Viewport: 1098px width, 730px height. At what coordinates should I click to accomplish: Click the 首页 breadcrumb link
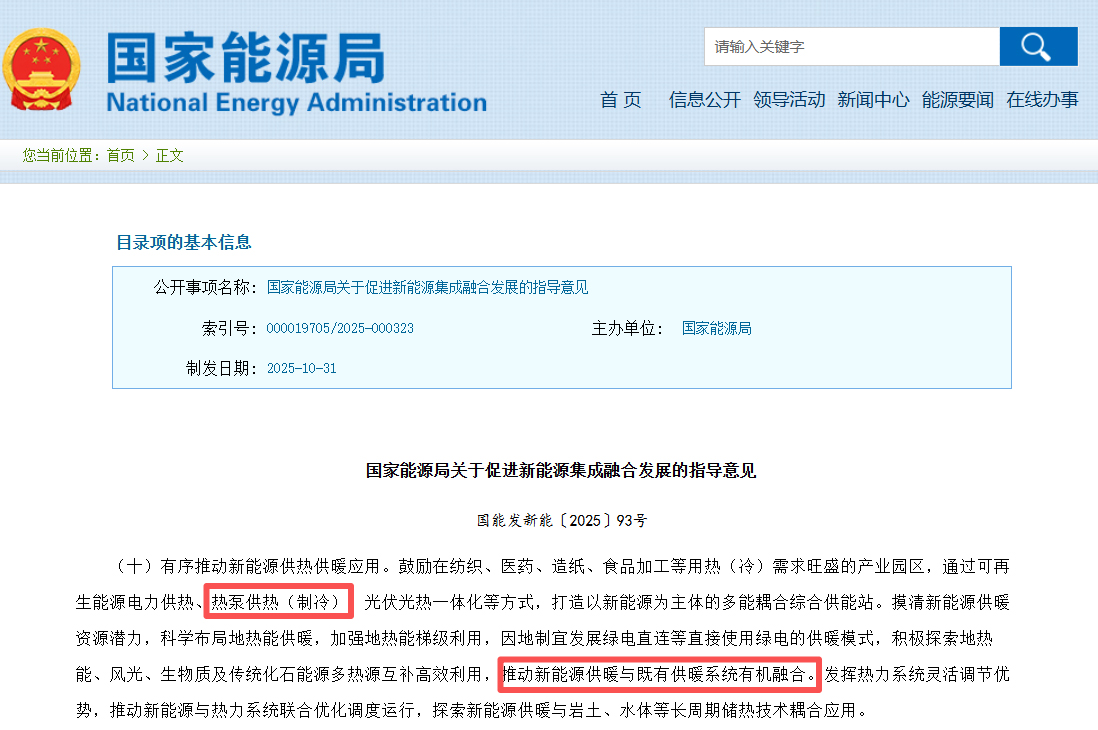(120, 155)
